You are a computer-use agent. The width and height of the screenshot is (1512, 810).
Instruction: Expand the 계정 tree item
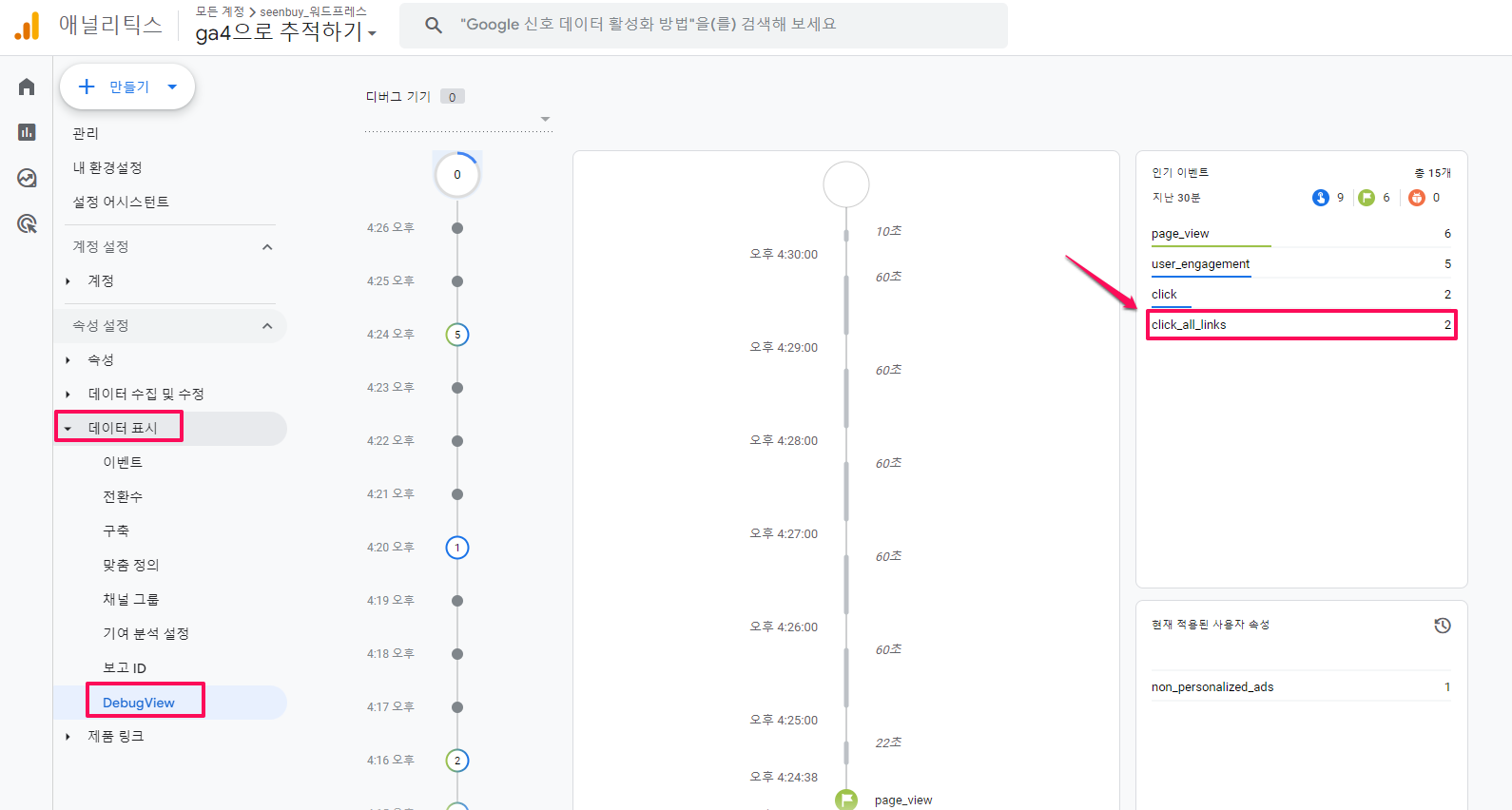click(68, 281)
